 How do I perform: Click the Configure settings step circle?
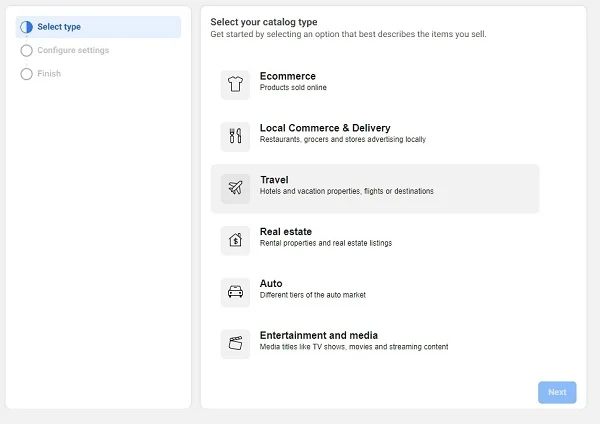26,50
